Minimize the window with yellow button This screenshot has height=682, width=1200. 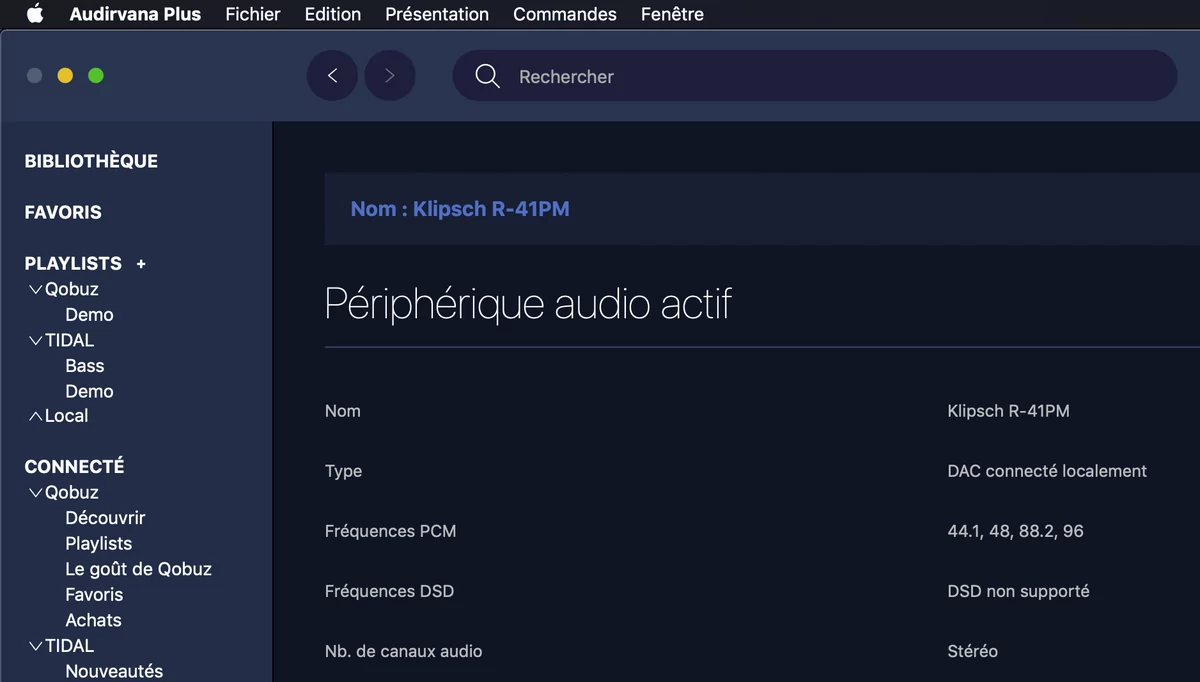(65, 75)
